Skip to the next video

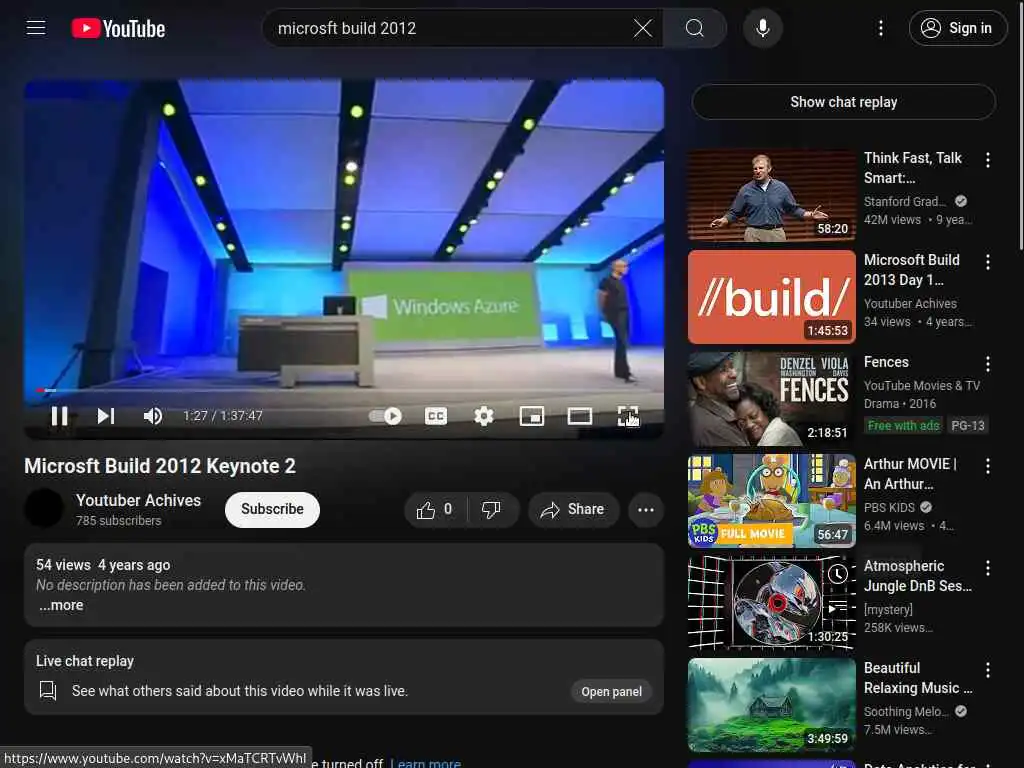point(106,416)
